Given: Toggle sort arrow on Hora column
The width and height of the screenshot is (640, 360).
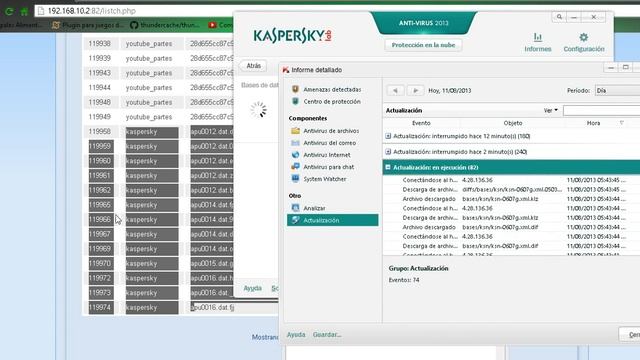Looking at the screenshot, I should pyautogui.click(x=622, y=123).
